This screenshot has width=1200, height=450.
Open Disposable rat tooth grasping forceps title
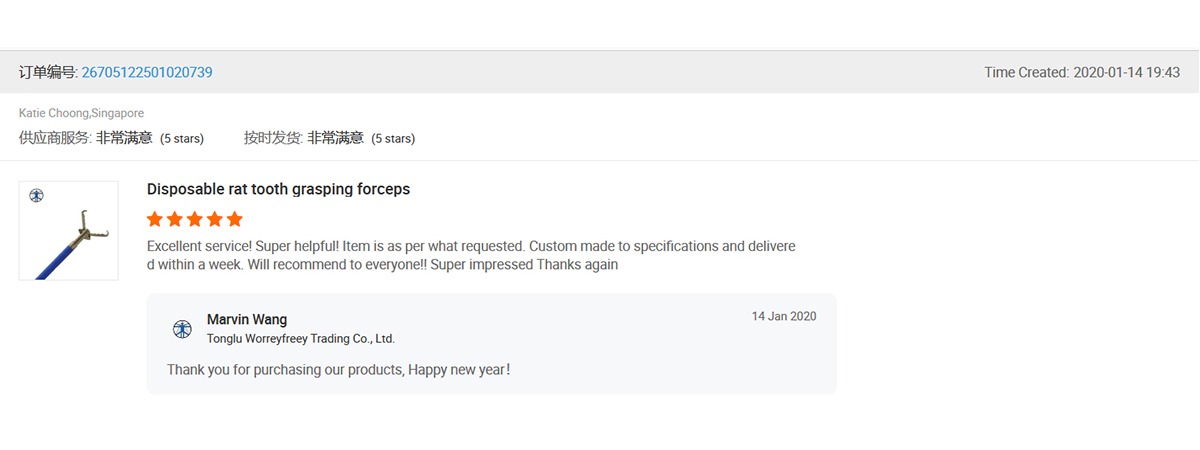278,189
